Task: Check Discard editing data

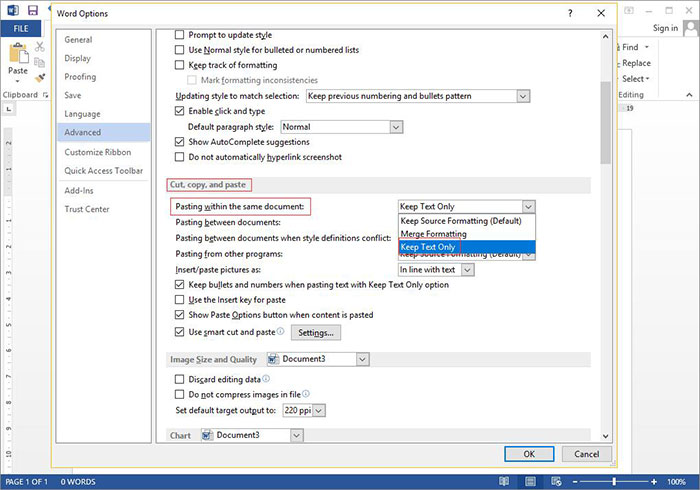Action: tap(179, 379)
